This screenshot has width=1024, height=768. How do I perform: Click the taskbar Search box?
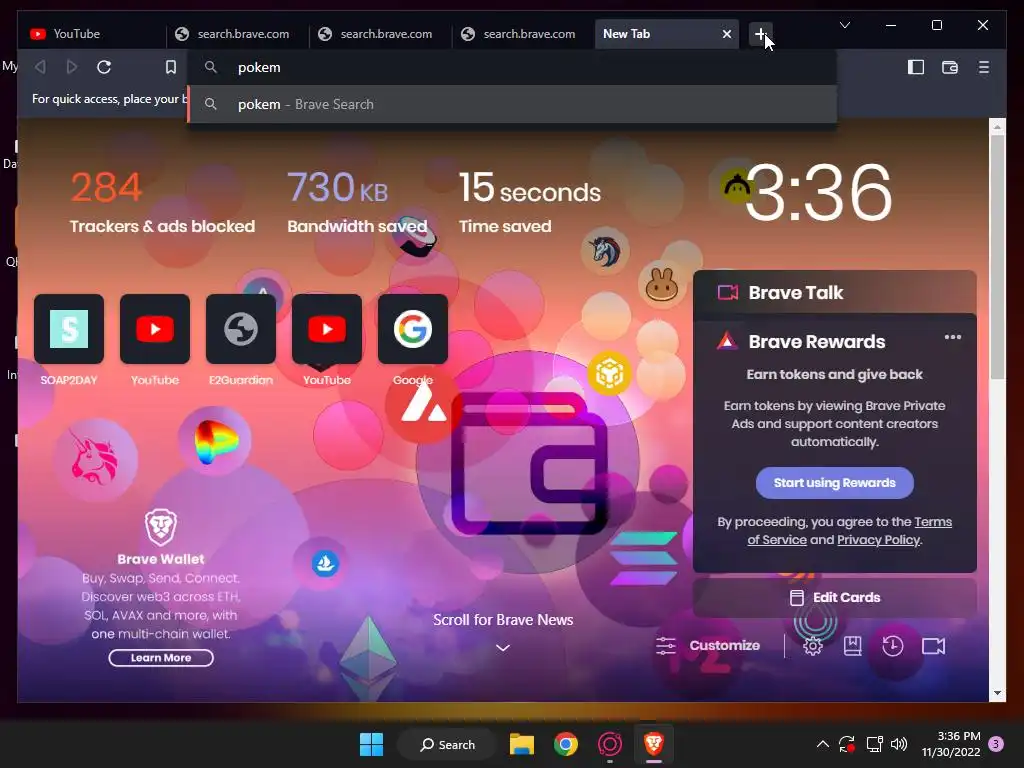[x=447, y=744]
